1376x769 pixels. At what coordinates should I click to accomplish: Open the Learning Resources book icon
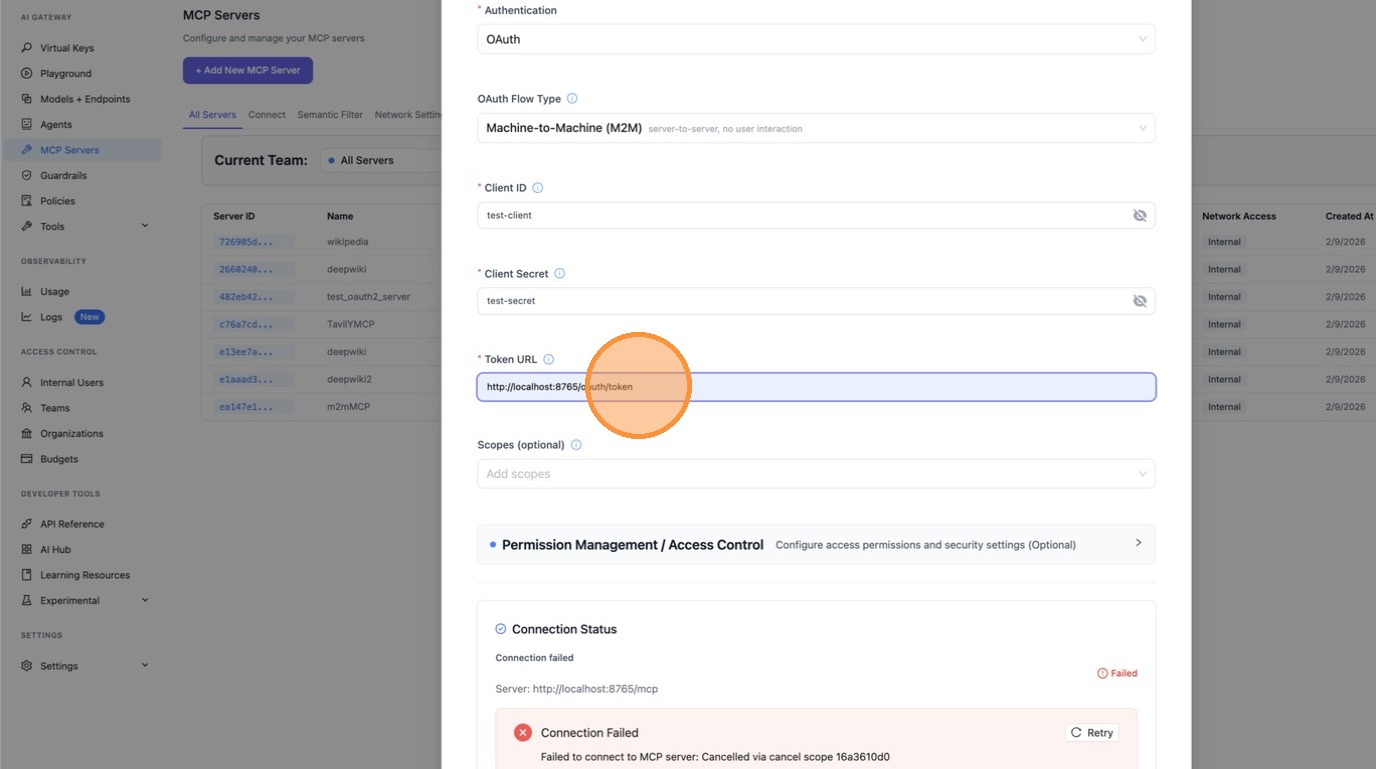[27, 575]
